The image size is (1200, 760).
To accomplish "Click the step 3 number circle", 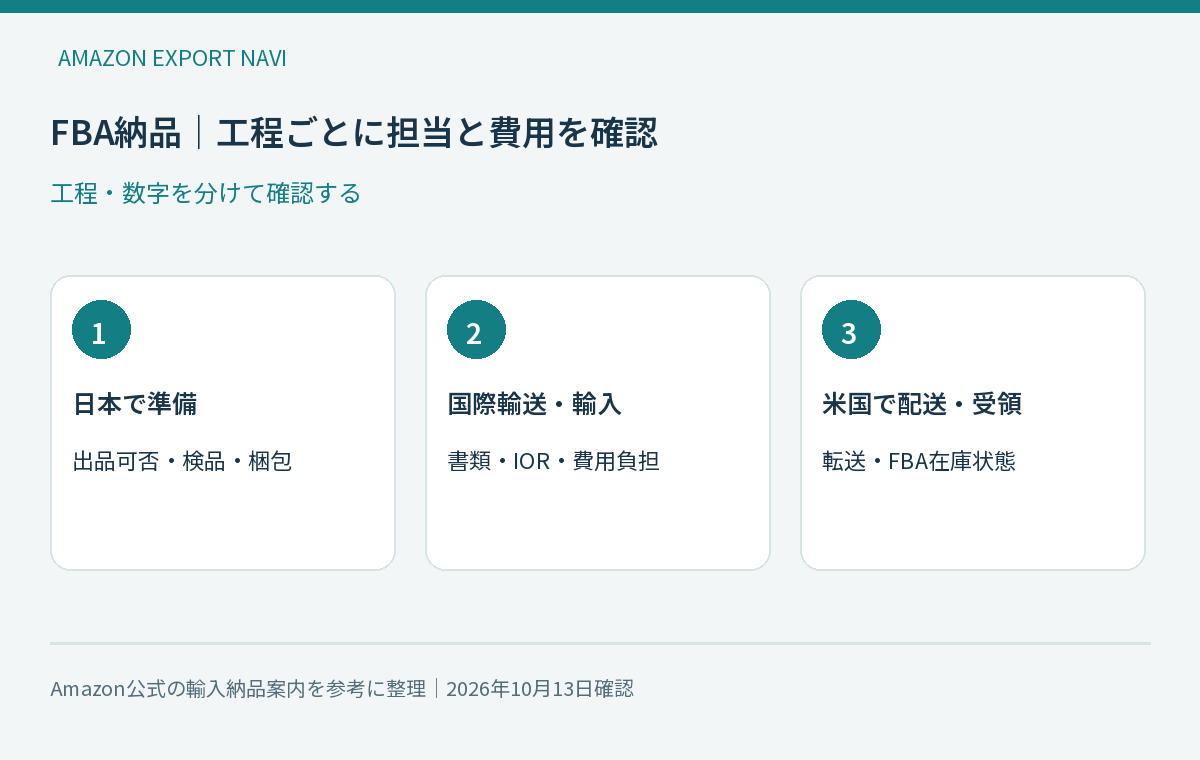I will [851, 330].
